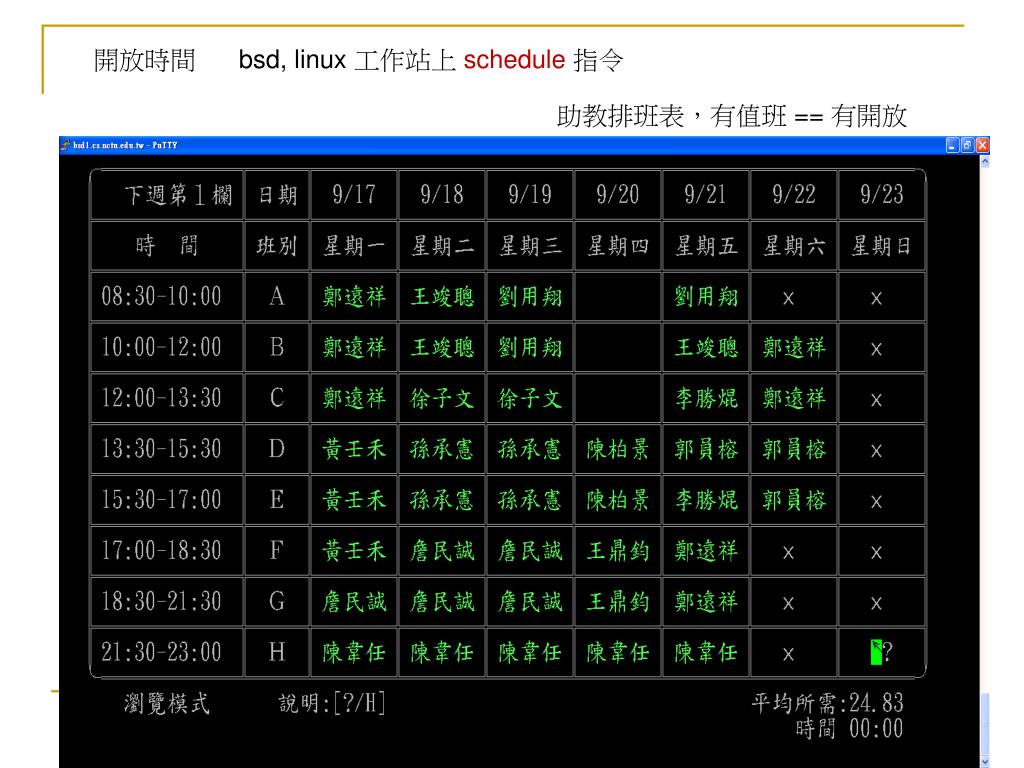Click the 開放時間 heading text
This screenshot has width=1024, height=768.
(144, 60)
